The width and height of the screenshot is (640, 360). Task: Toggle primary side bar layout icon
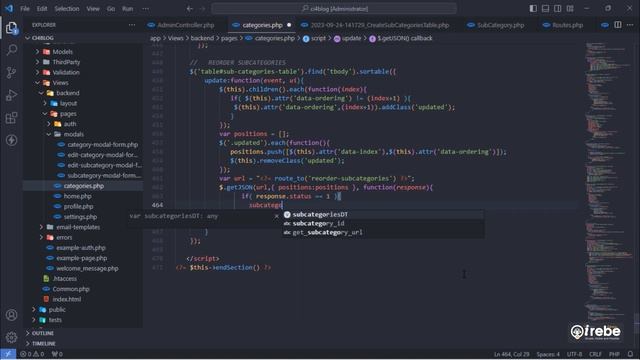point(533,9)
